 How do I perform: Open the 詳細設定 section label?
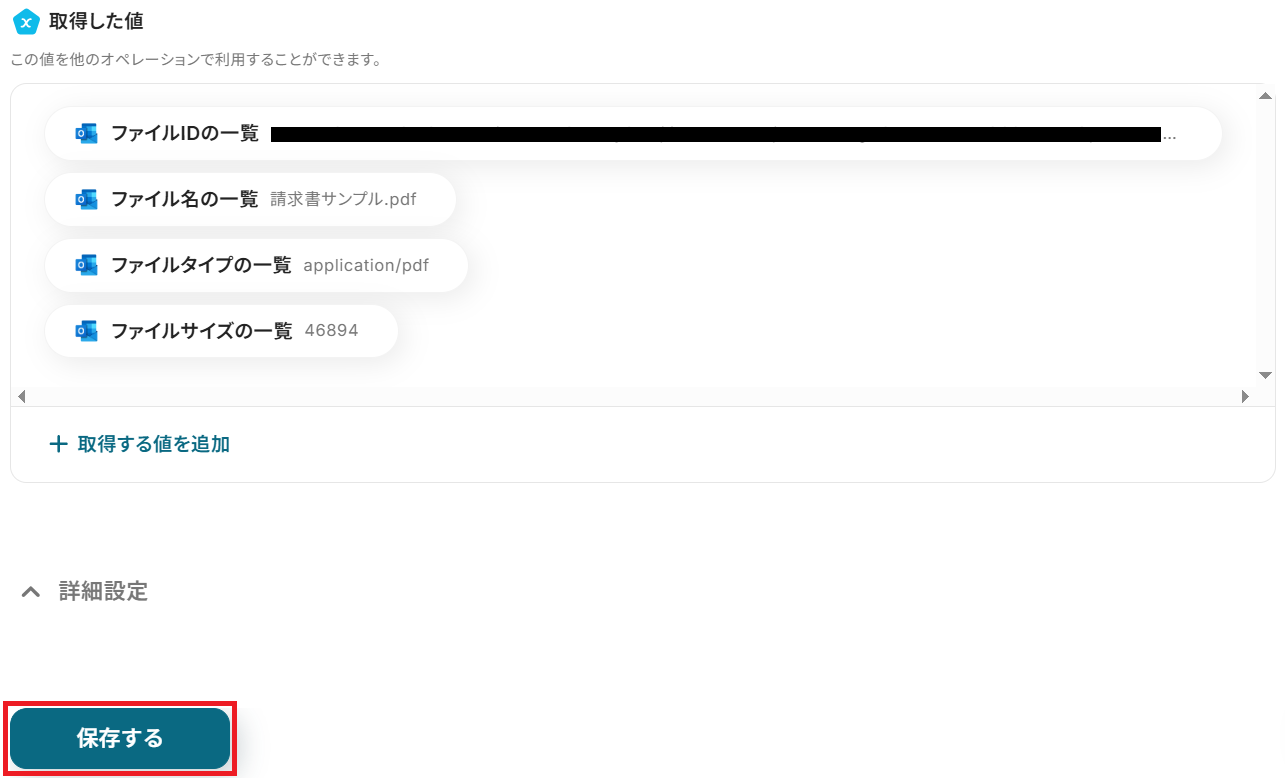tap(103, 591)
